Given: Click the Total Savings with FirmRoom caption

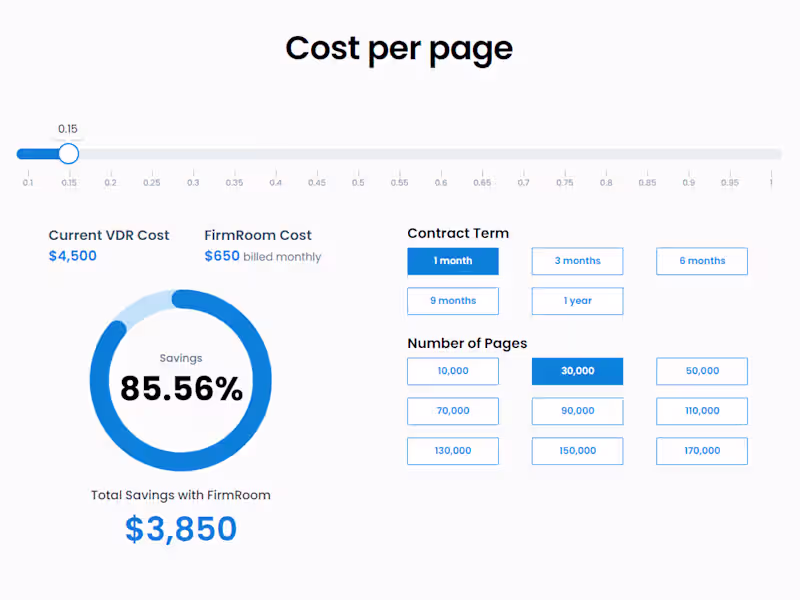Looking at the screenshot, I should [x=181, y=495].
